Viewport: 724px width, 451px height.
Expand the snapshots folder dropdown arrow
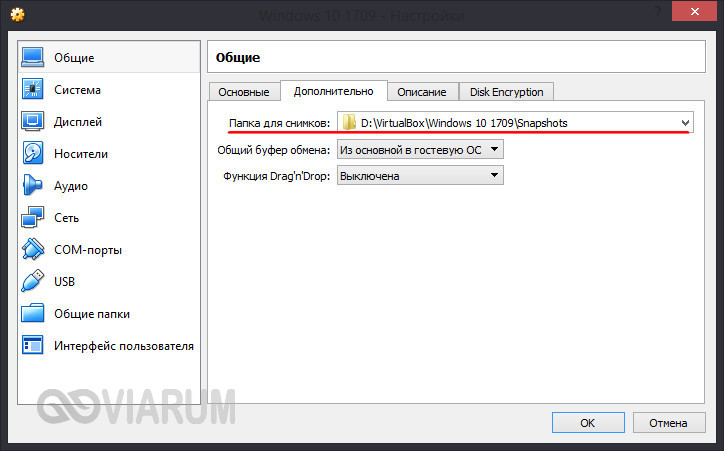(x=685, y=123)
